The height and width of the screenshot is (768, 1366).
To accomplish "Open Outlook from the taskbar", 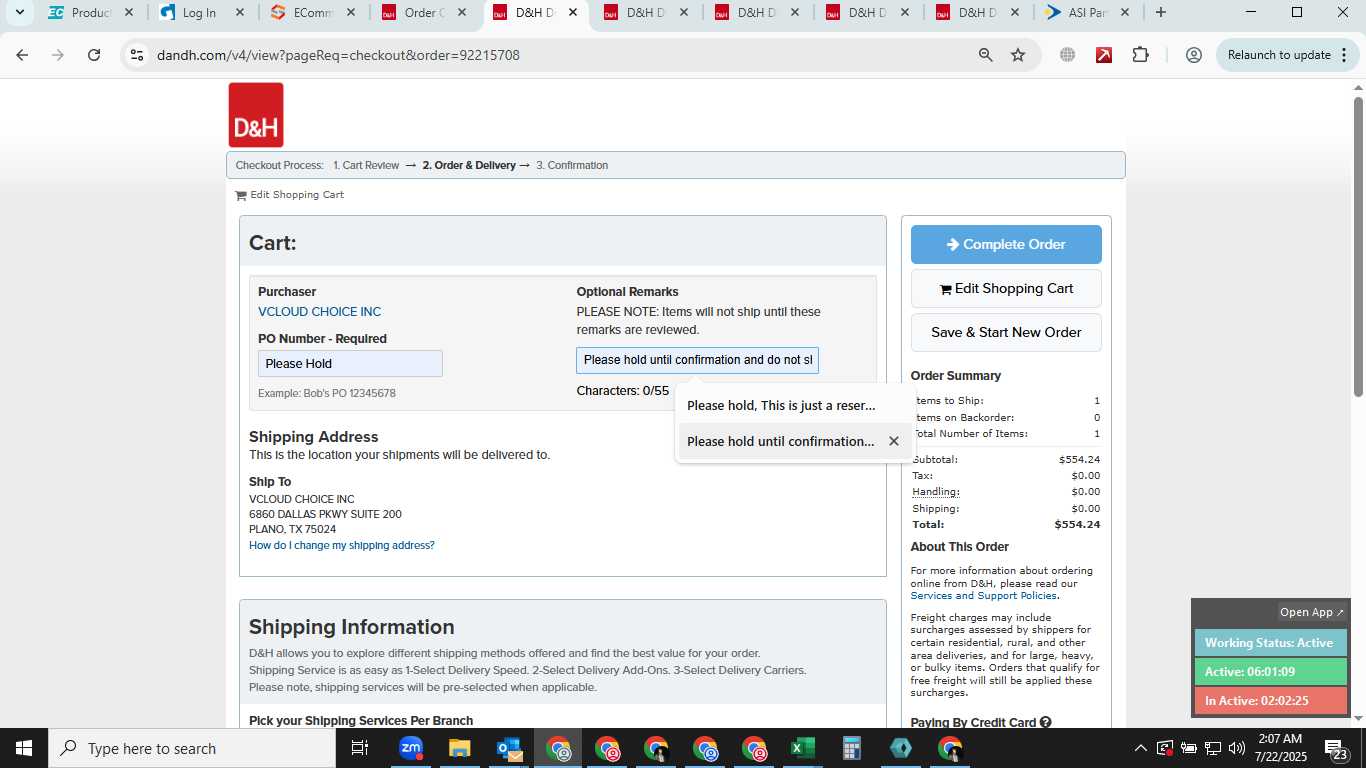I will point(508,748).
